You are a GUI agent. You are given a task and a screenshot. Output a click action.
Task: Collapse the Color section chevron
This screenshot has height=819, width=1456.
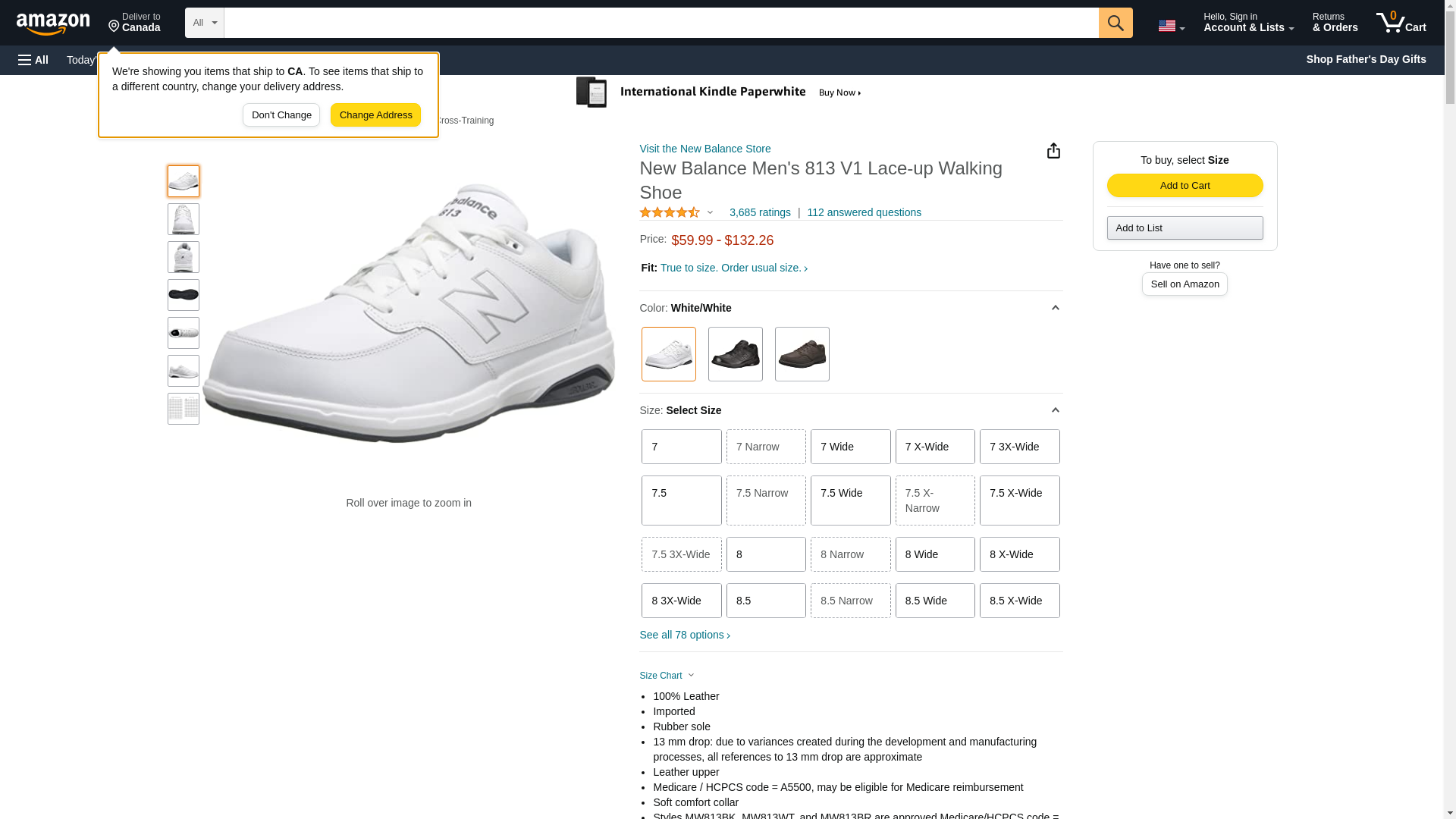[x=1055, y=308]
